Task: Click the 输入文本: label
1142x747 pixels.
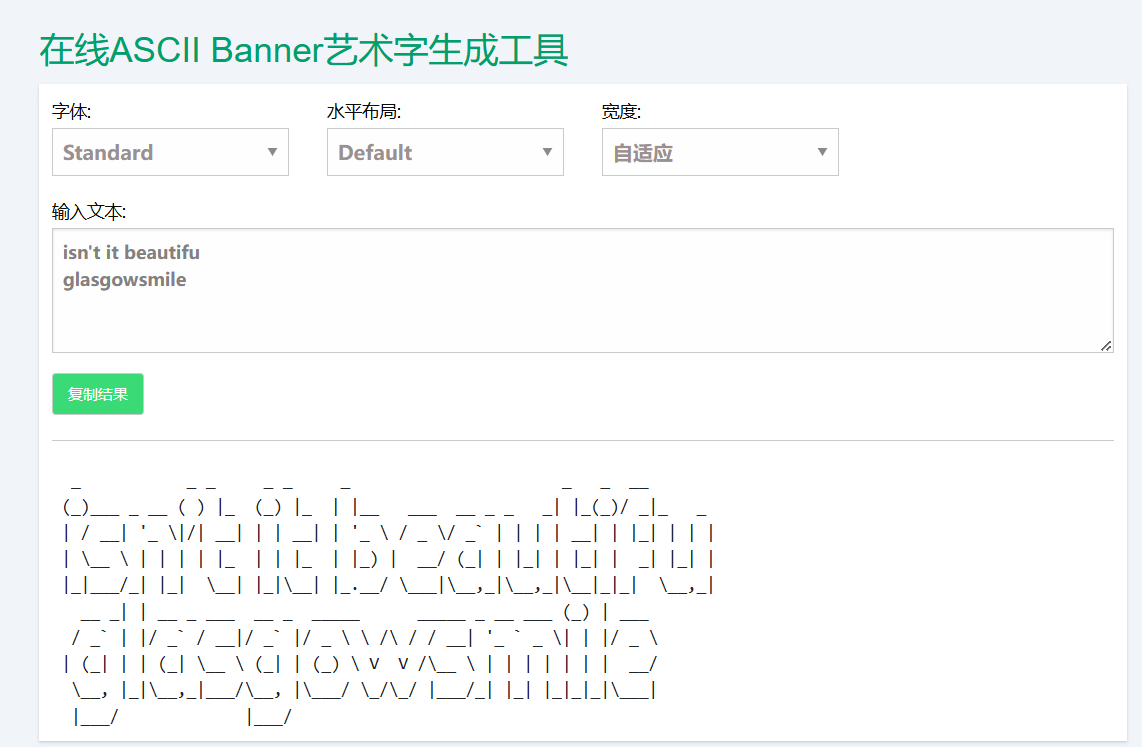Action: (x=89, y=212)
